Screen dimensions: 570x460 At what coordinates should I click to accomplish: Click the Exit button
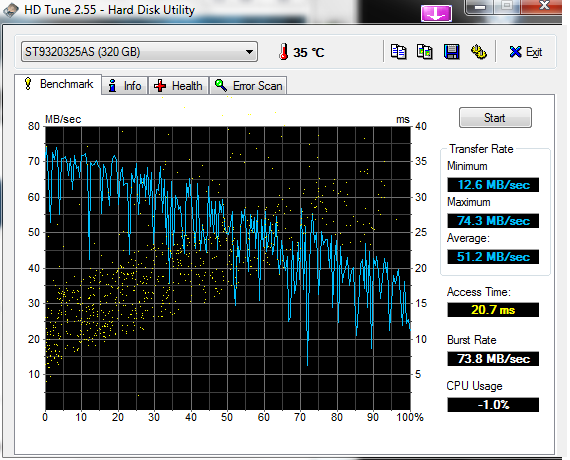point(526,52)
